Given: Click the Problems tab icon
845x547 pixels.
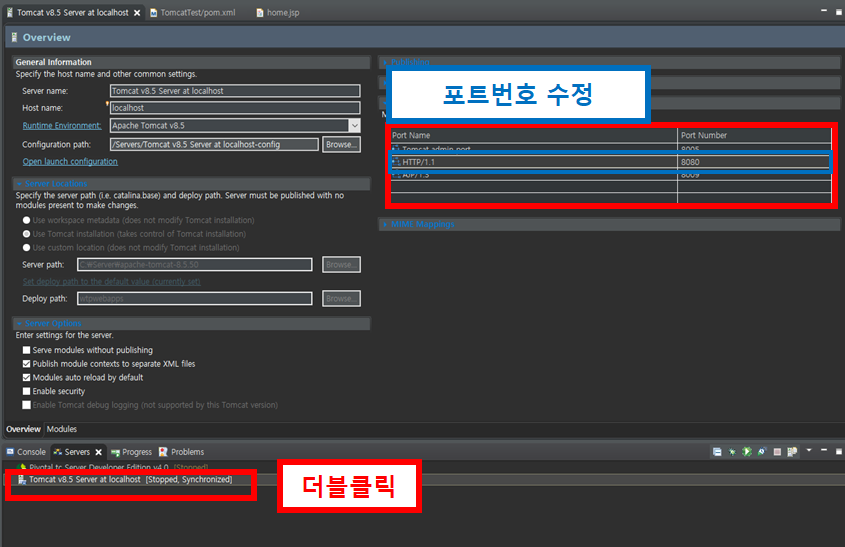Looking at the screenshot, I should [x=163, y=452].
